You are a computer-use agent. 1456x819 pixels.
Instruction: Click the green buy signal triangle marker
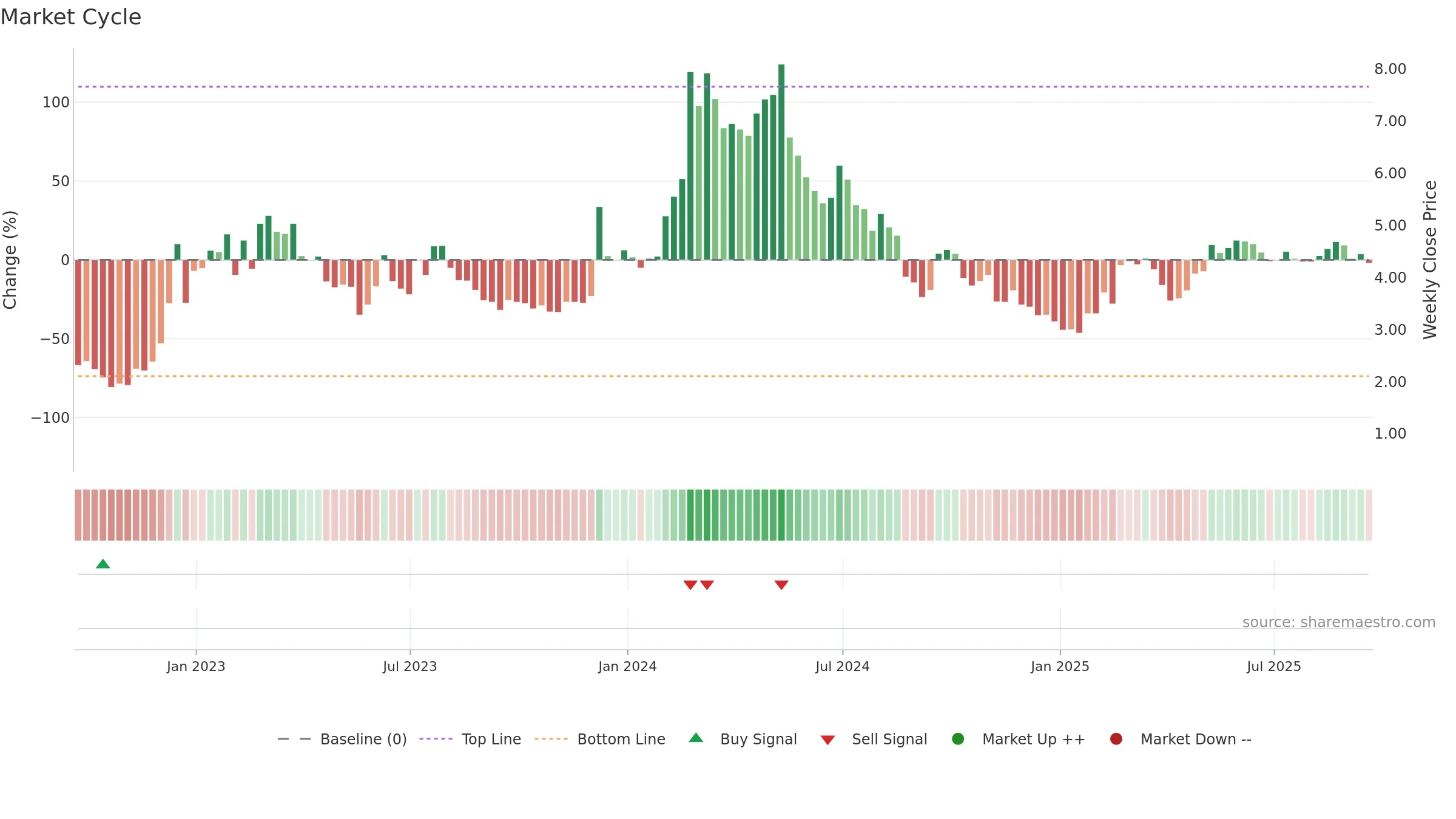pyautogui.click(x=103, y=564)
